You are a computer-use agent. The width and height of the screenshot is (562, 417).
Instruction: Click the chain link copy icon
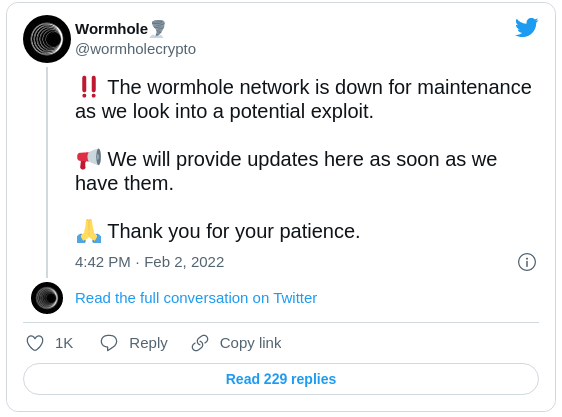(200, 343)
